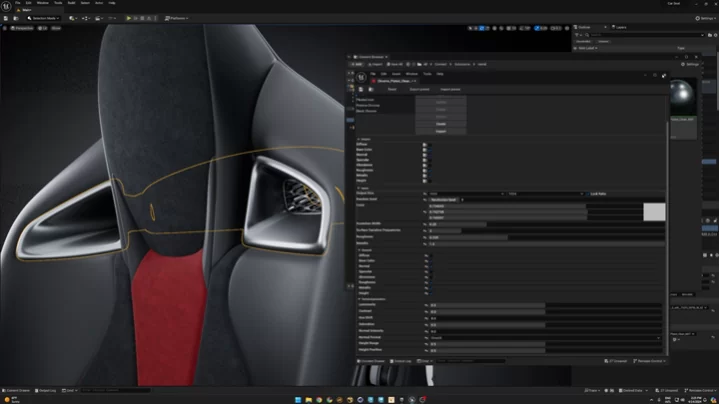Click the save icon in the main toolbar
Image resolution: width=719 pixels, height=404 pixels.
click(x=6, y=18)
